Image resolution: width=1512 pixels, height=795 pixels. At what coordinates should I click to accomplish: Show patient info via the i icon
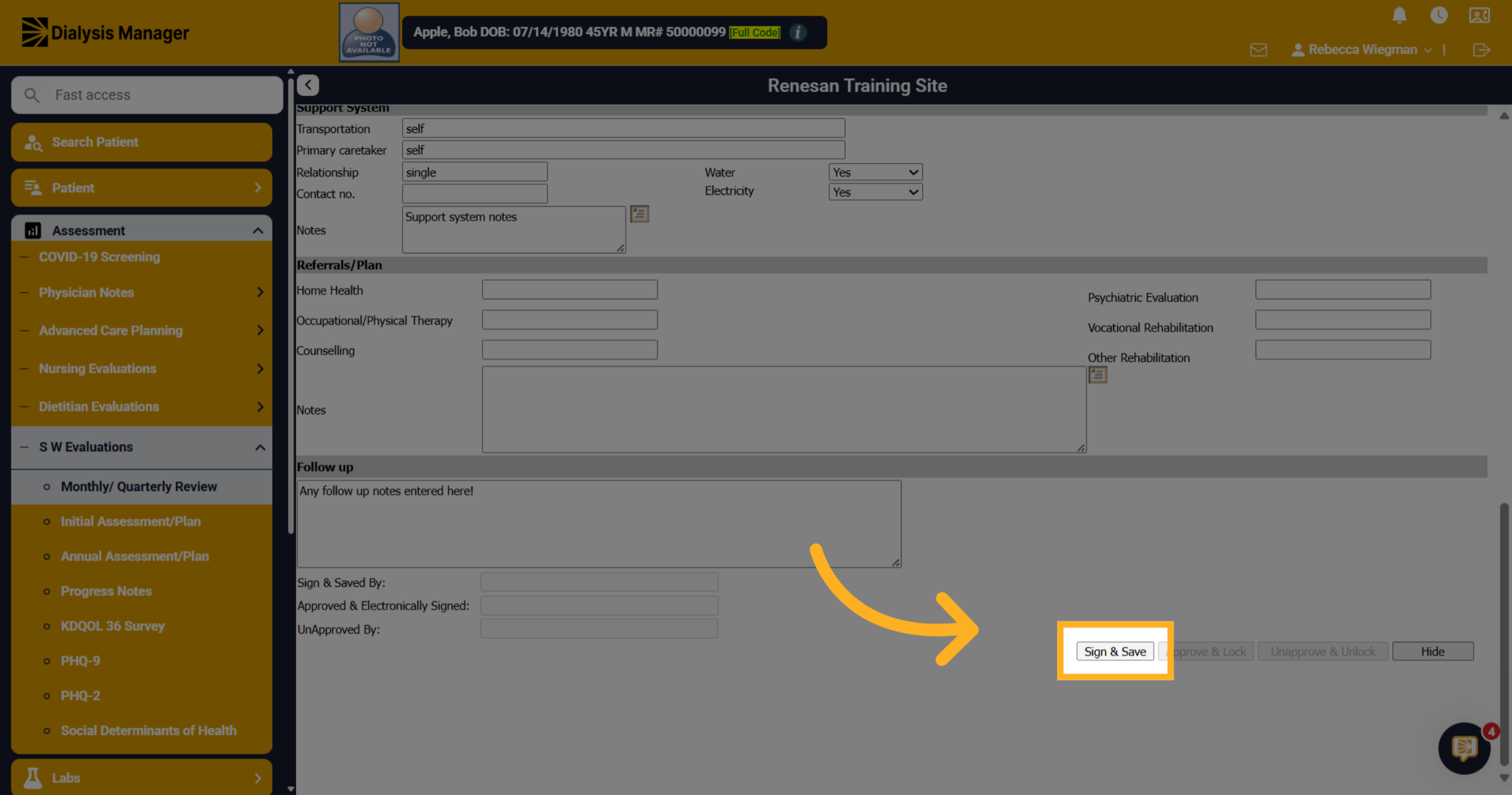pyautogui.click(x=798, y=32)
